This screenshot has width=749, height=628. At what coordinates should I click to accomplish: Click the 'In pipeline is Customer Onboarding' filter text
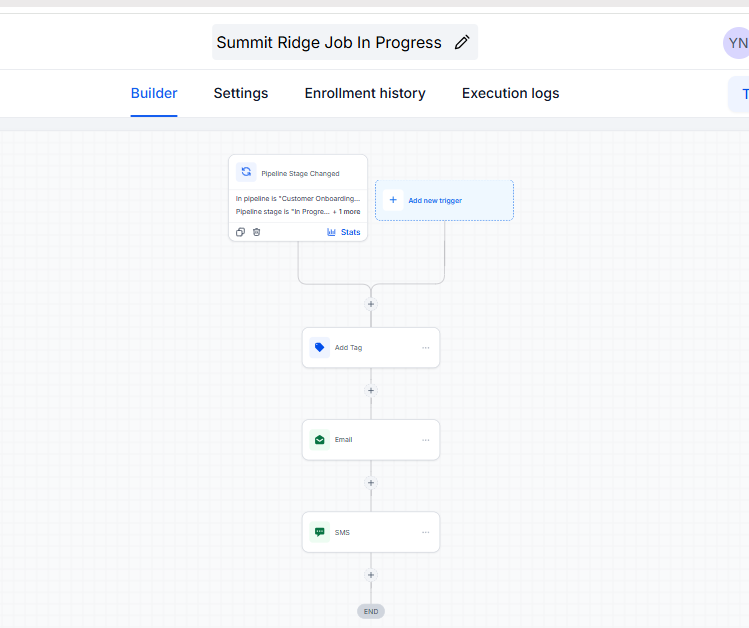point(298,199)
